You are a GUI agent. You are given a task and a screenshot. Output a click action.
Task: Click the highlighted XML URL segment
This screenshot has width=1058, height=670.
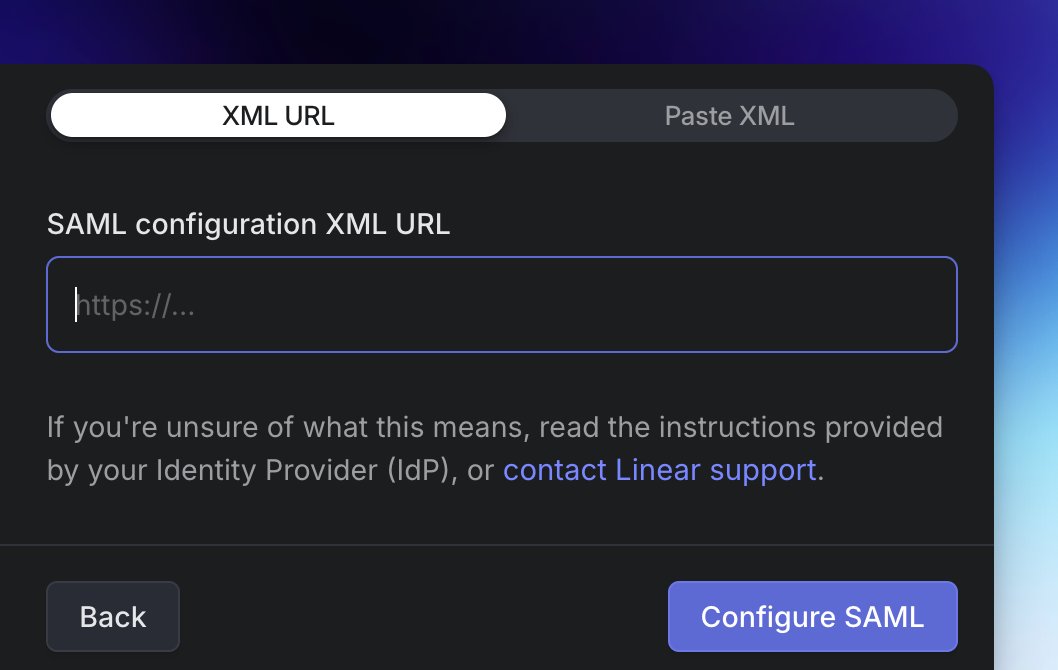(x=277, y=115)
